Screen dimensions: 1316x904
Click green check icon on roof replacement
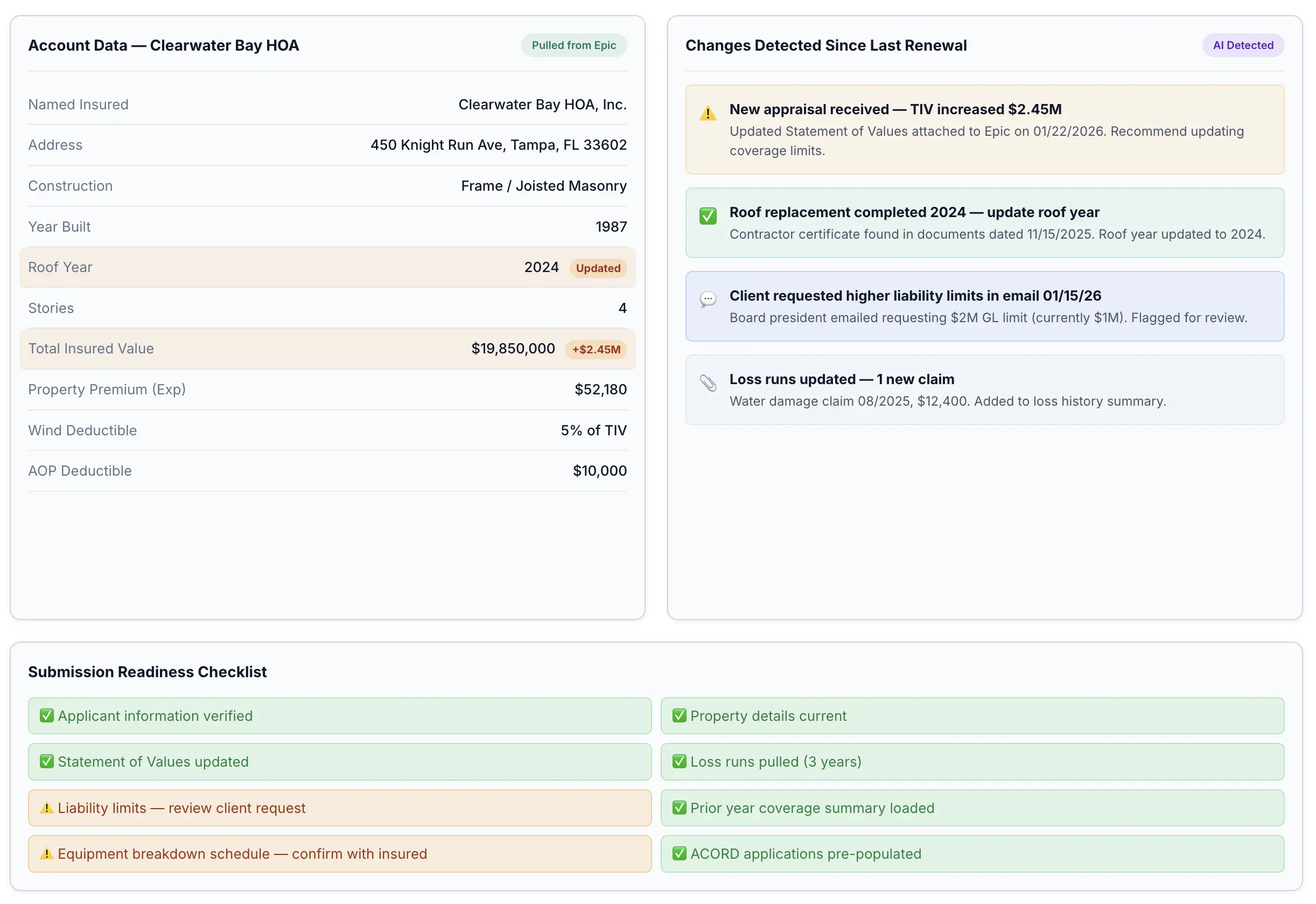[708, 216]
